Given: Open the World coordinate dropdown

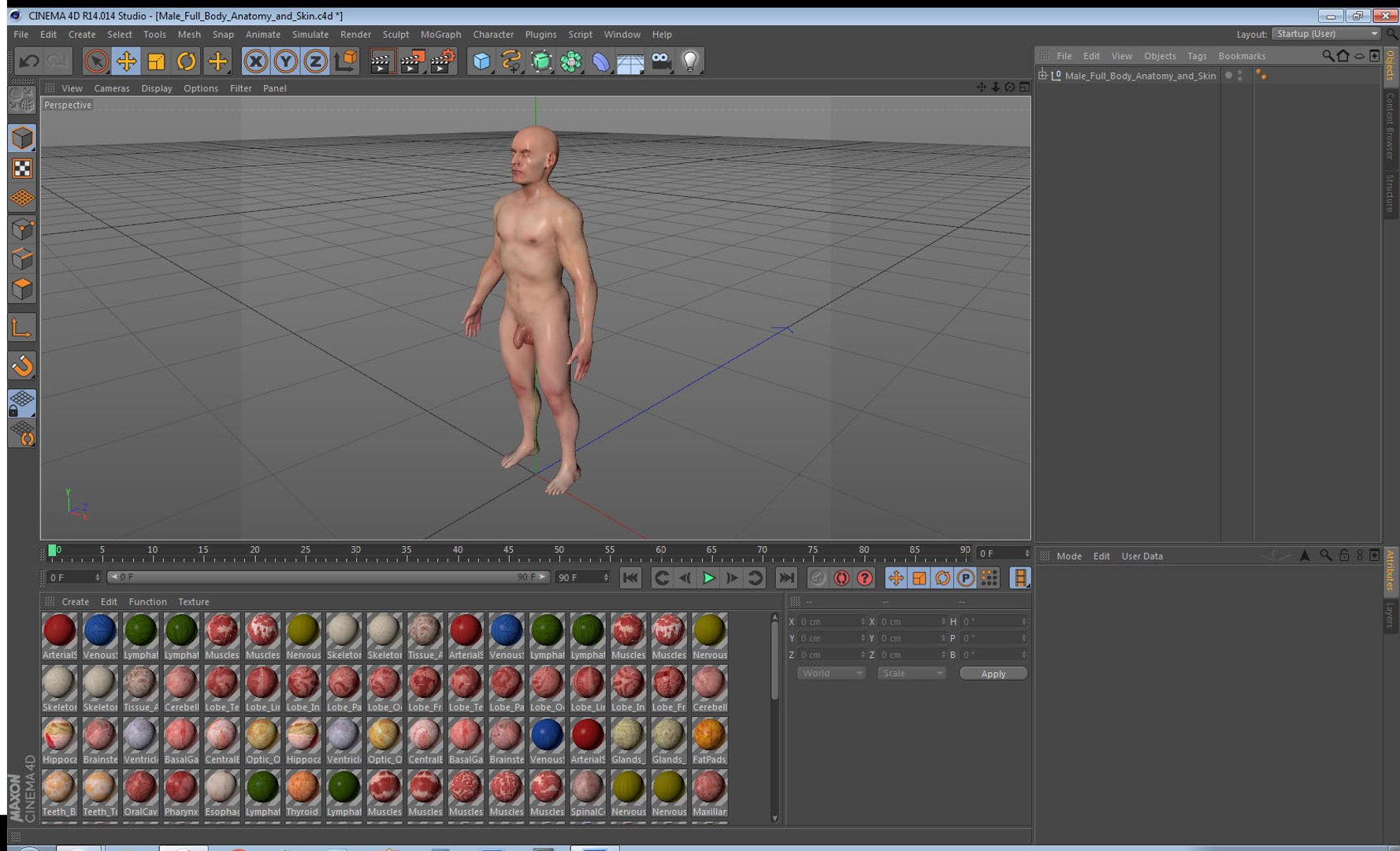Looking at the screenshot, I should (x=831, y=674).
